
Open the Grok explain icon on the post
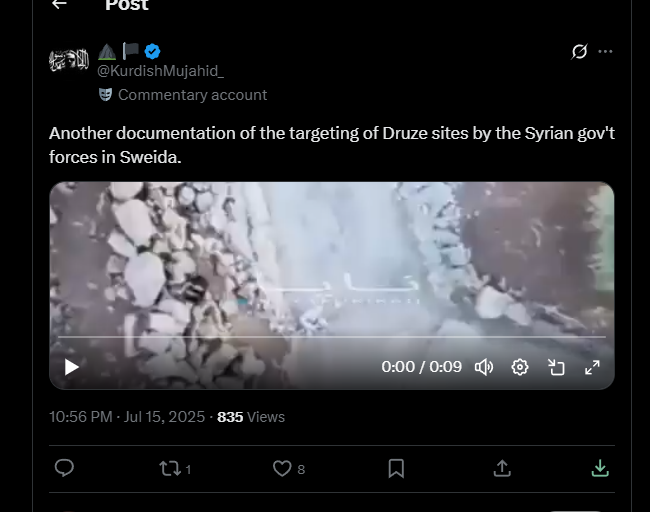click(x=579, y=51)
